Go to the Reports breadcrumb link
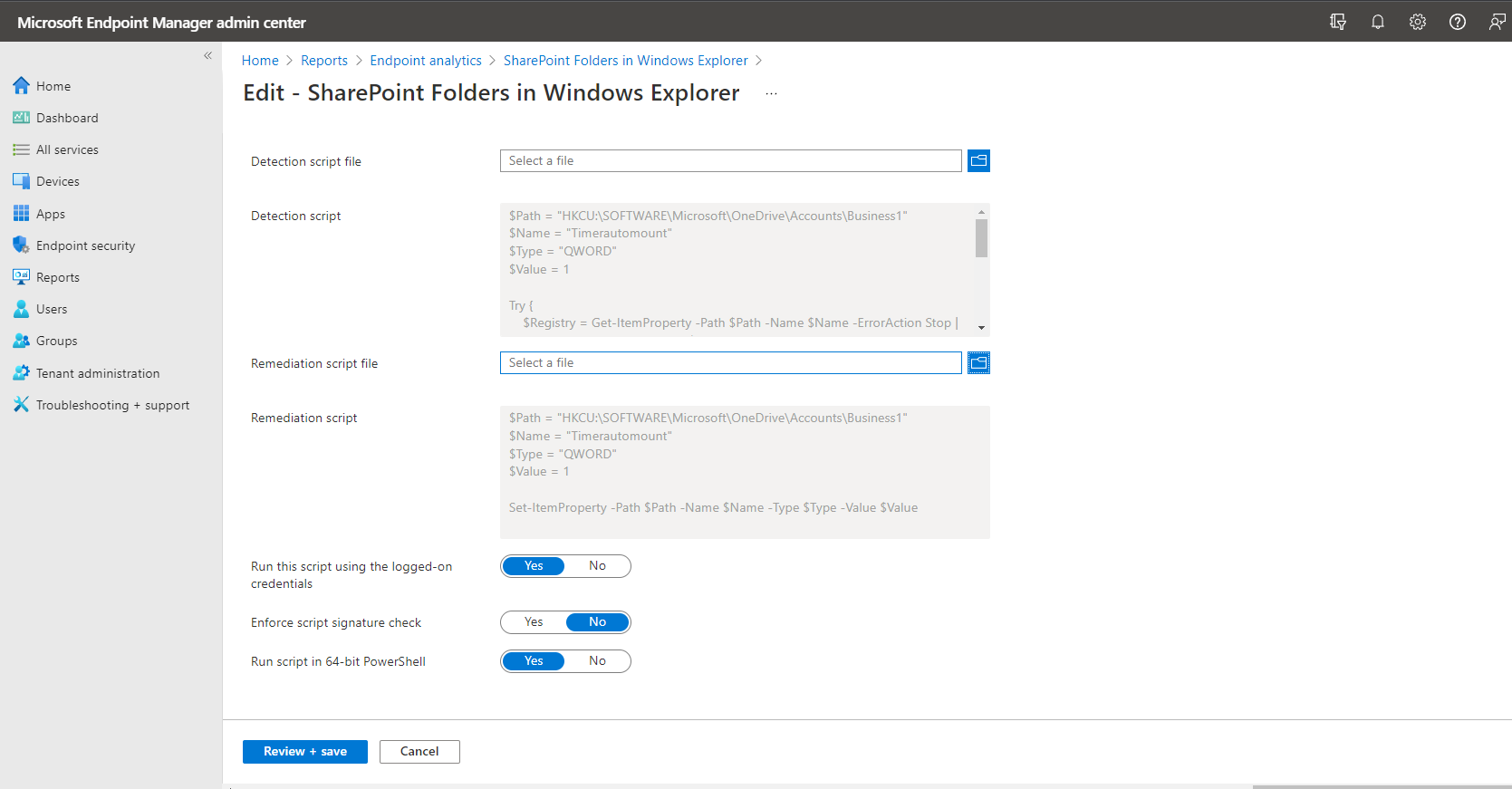The image size is (1512, 789). tap(324, 61)
